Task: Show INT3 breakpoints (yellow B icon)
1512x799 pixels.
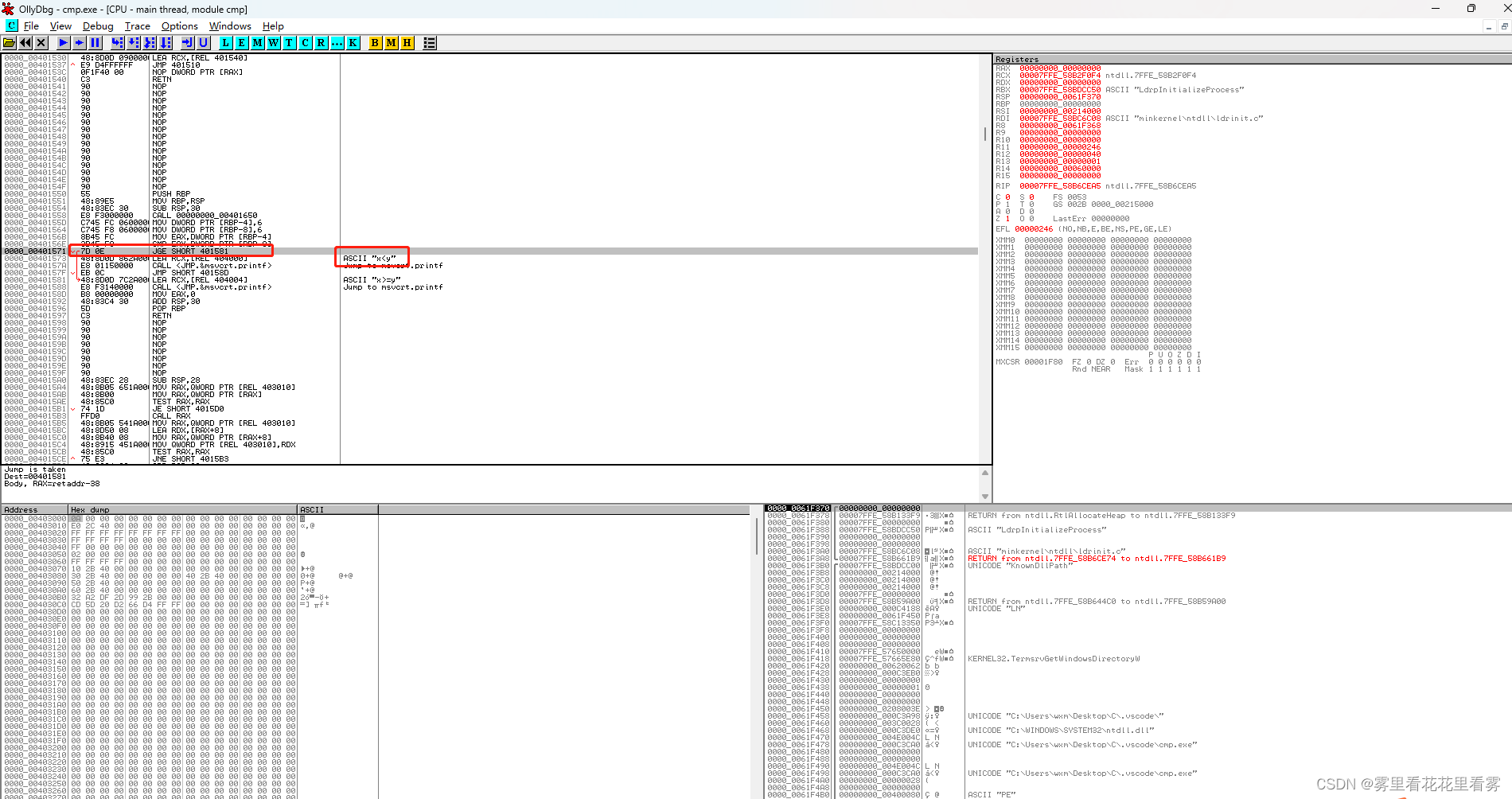Action: (x=376, y=43)
